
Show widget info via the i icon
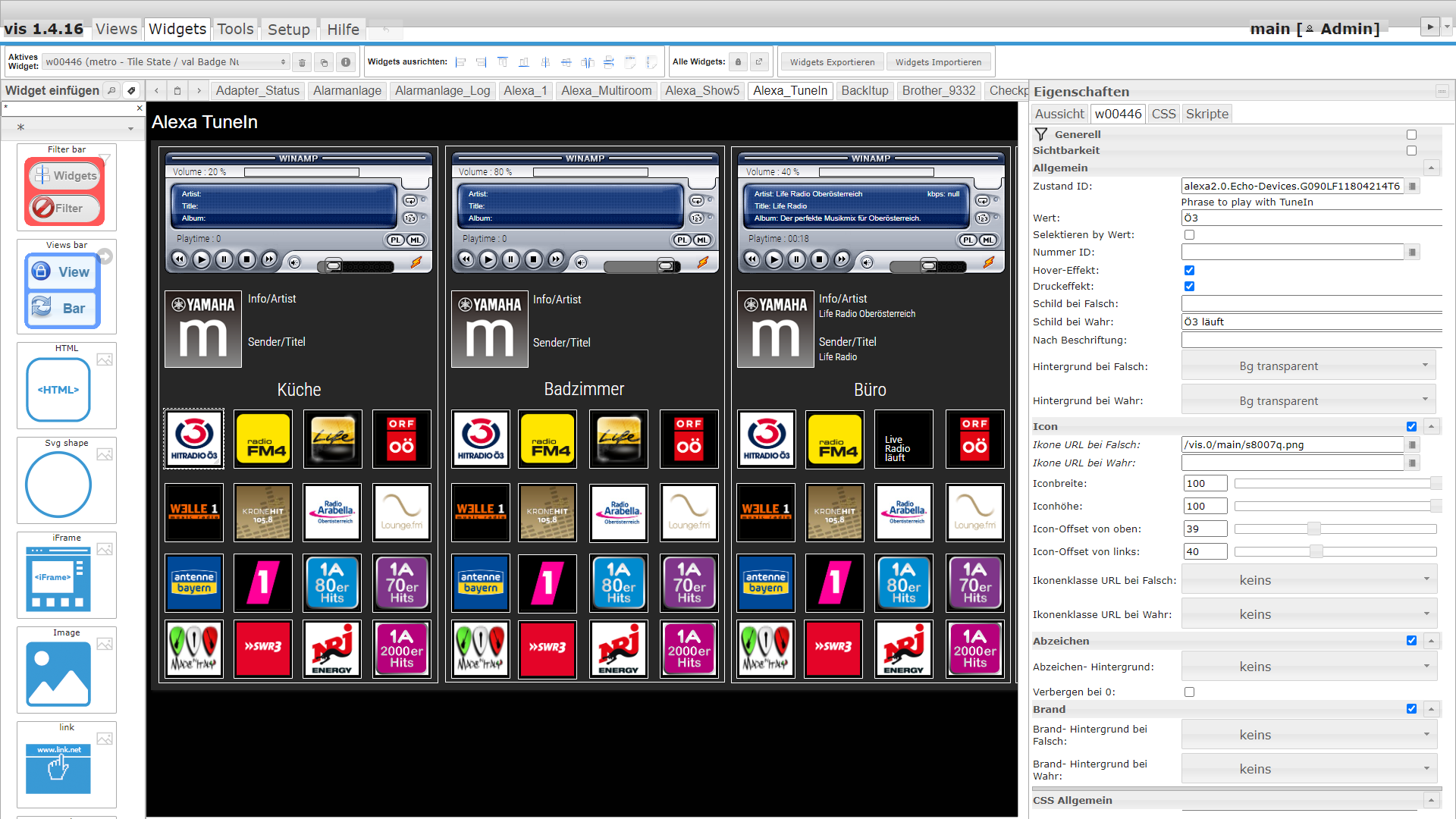346,62
